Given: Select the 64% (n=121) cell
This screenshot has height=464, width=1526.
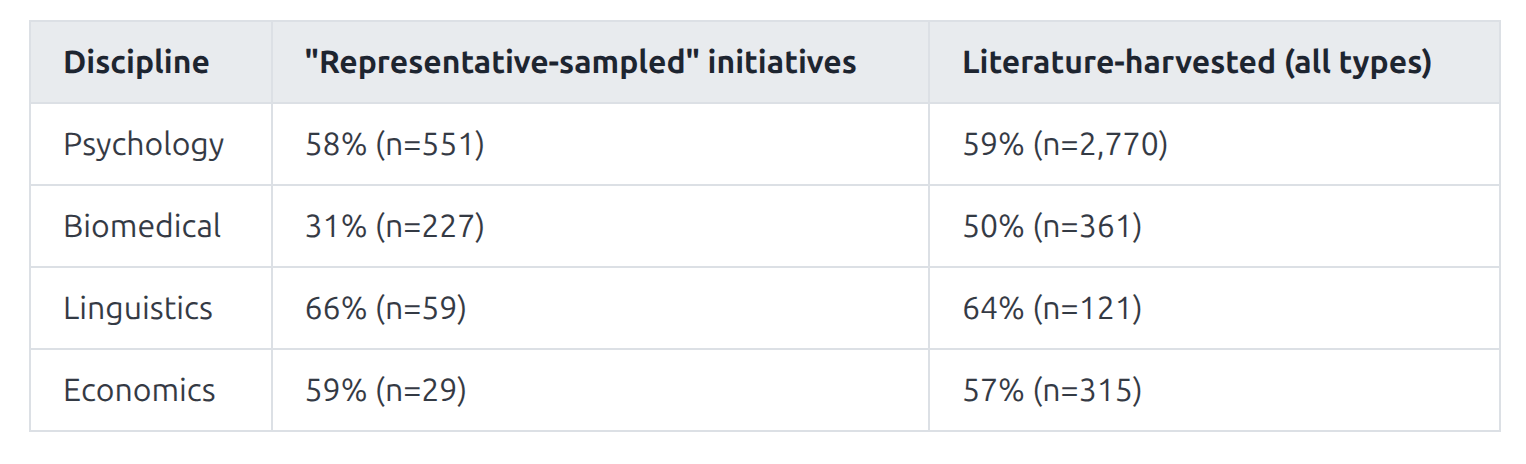Looking at the screenshot, I should (x=1052, y=308).
